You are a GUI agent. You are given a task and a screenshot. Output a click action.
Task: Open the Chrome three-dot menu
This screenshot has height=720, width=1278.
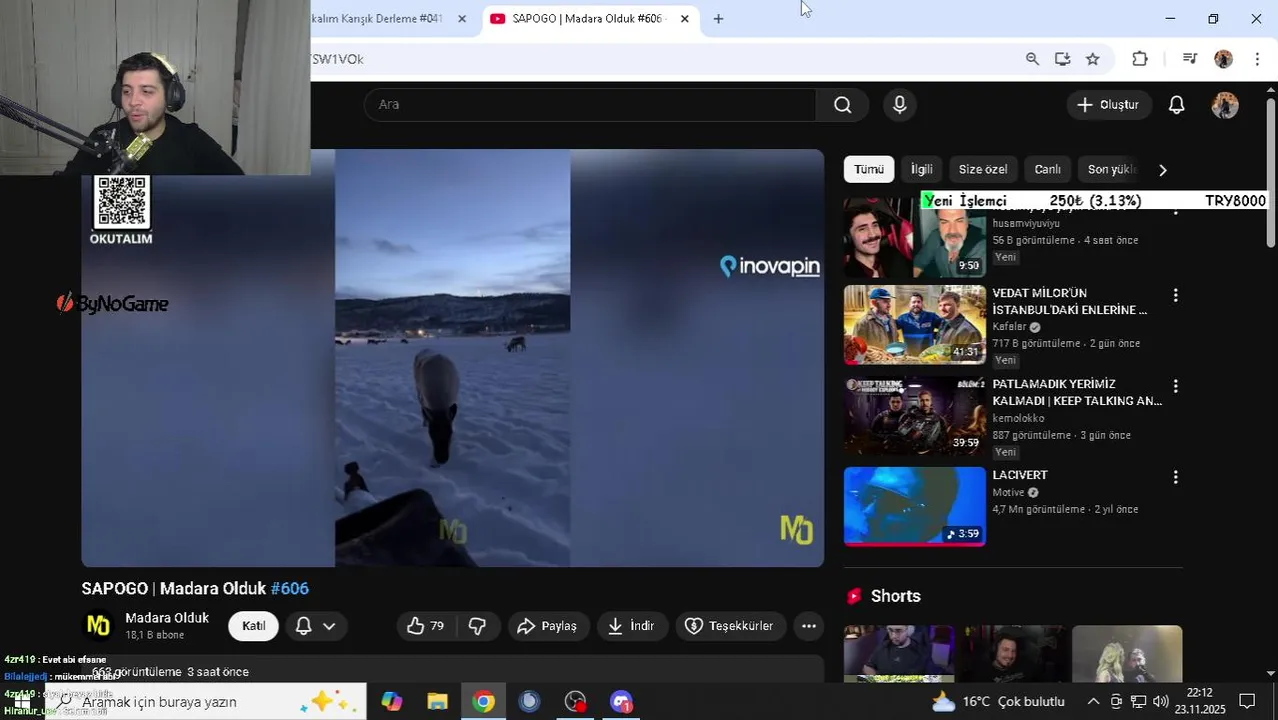[x=1257, y=59]
